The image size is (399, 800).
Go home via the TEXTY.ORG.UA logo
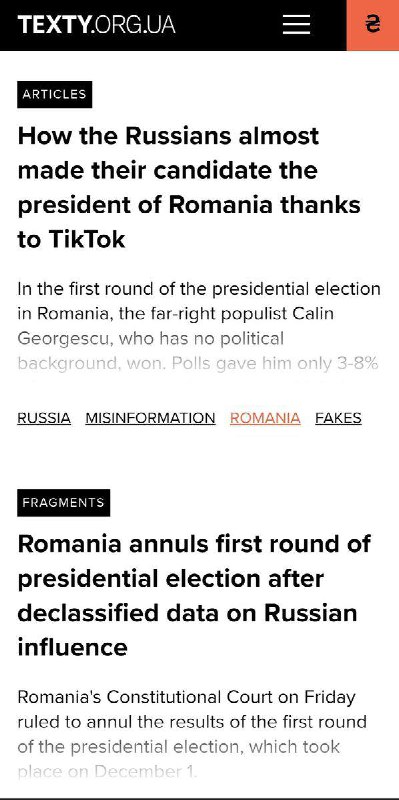pyautogui.click(x=96, y=24)
